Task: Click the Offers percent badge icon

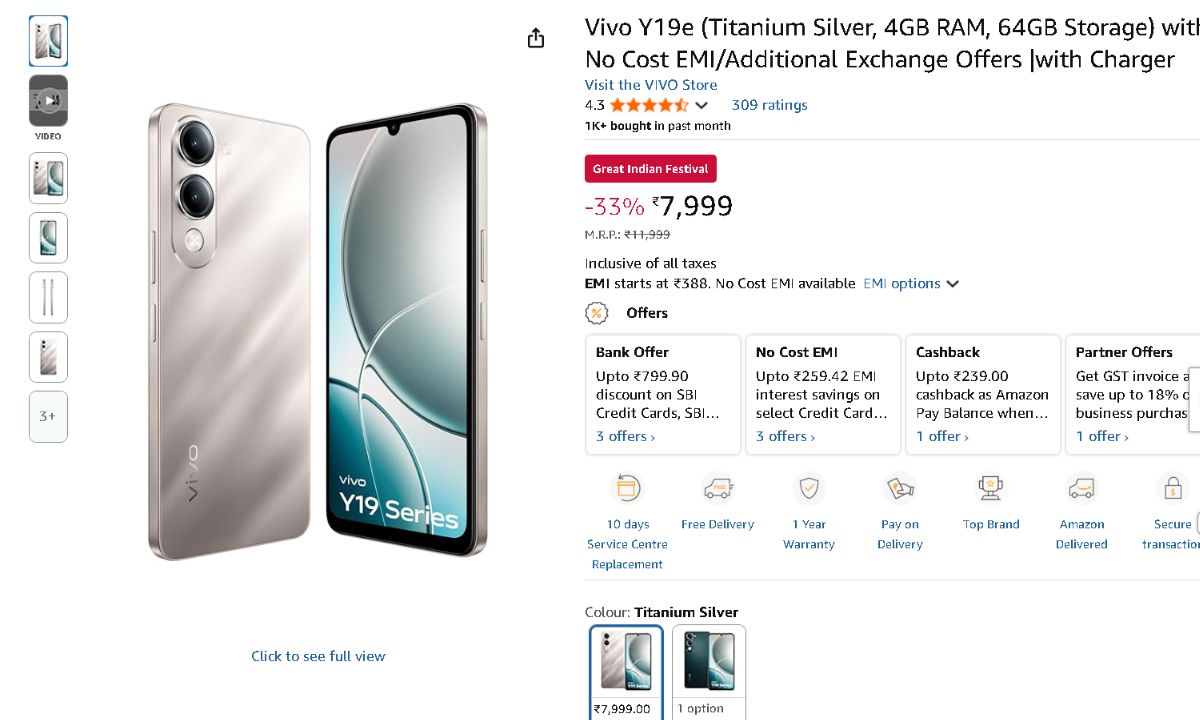Action: click(x=597, y=313)
